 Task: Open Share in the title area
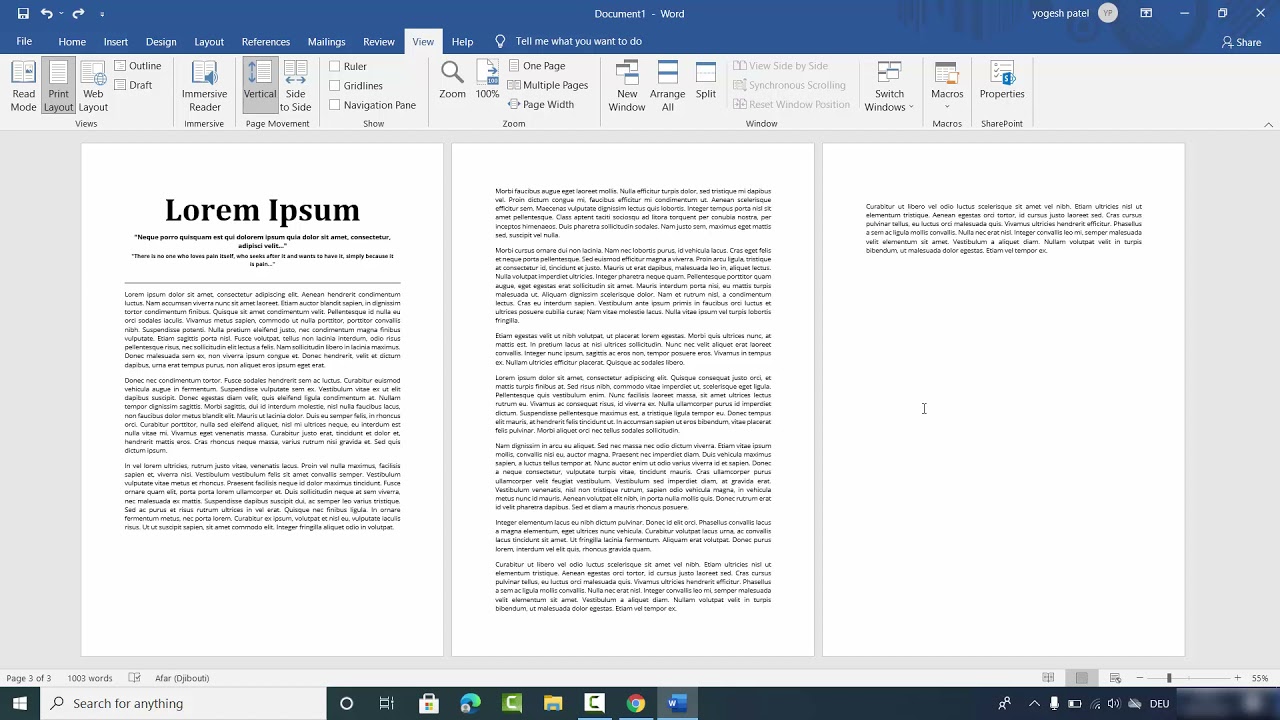pyautogui.click(x=1241, y=42)
